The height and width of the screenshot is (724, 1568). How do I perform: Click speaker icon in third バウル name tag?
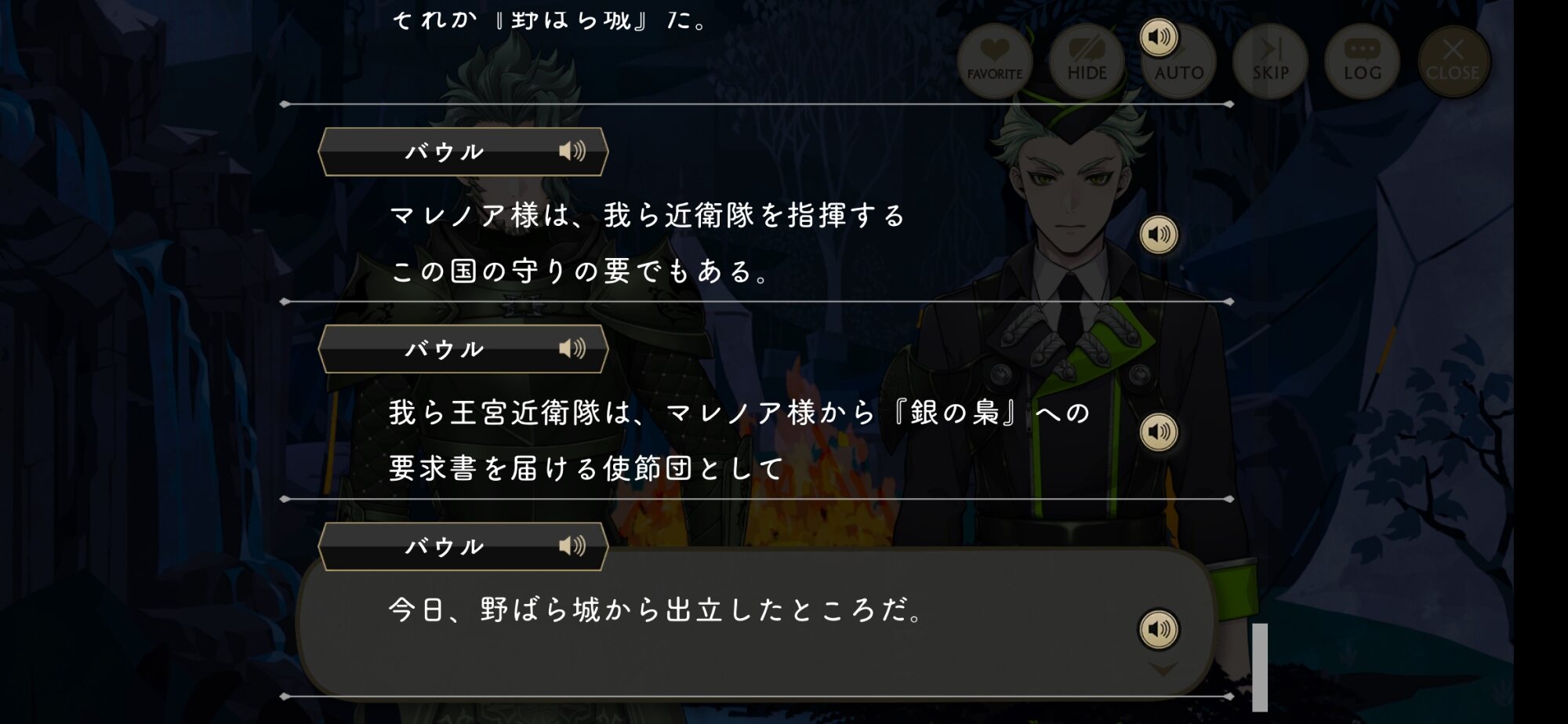tap(572, 546)
